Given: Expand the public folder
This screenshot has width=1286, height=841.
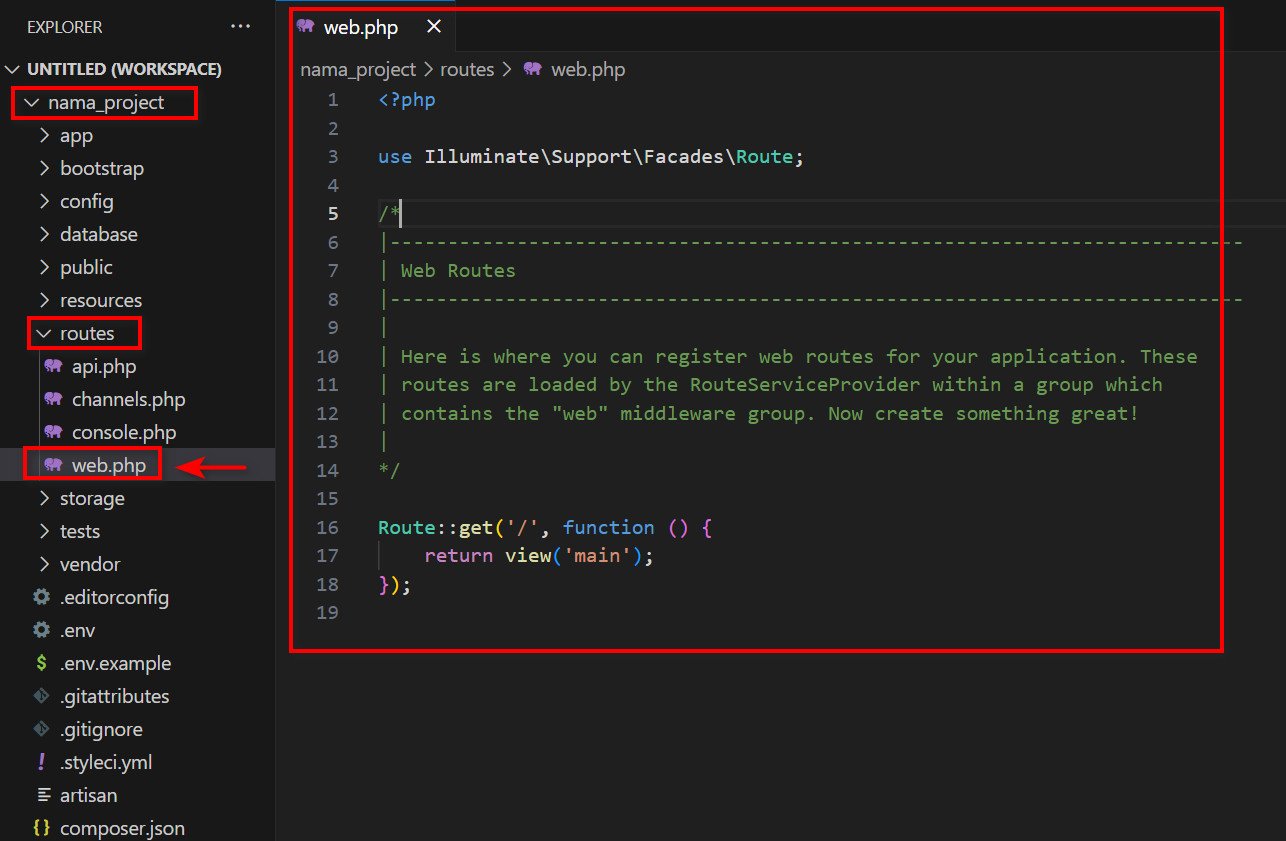Looking at the screenshot, I should [x=44, y=267].
